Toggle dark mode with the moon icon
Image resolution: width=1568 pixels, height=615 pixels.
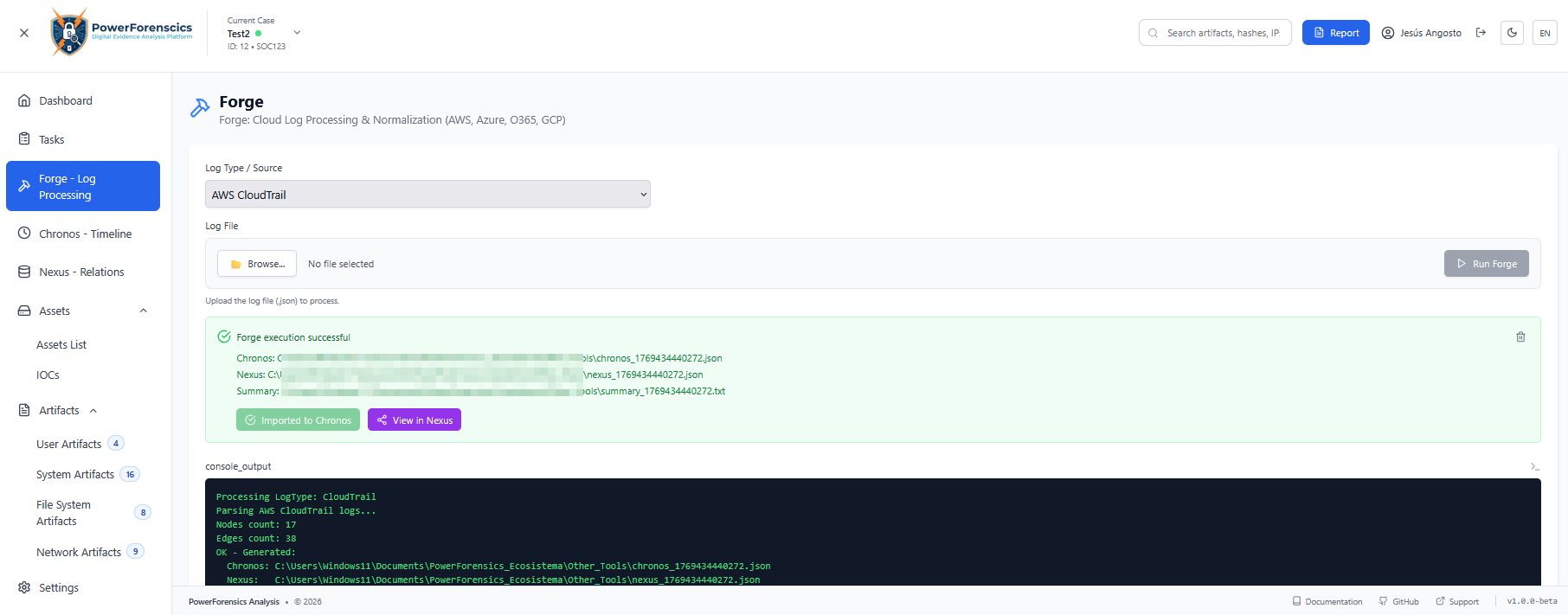tap(1512, 33)
